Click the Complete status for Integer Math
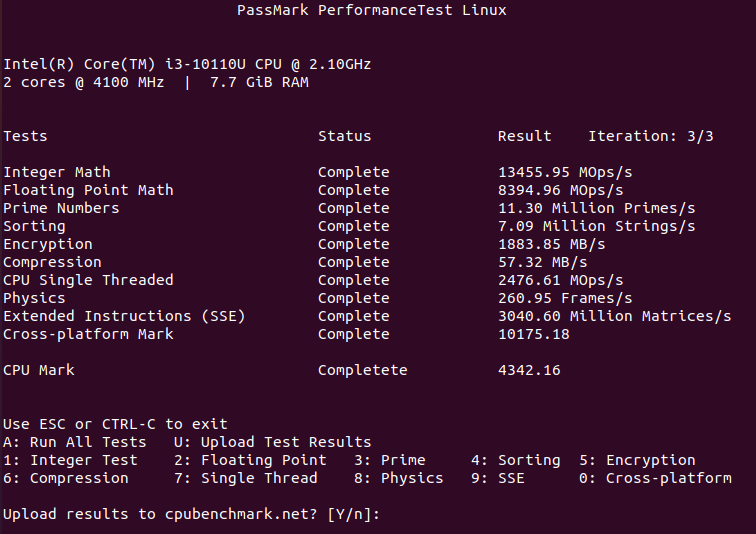 tap(354, 173)
